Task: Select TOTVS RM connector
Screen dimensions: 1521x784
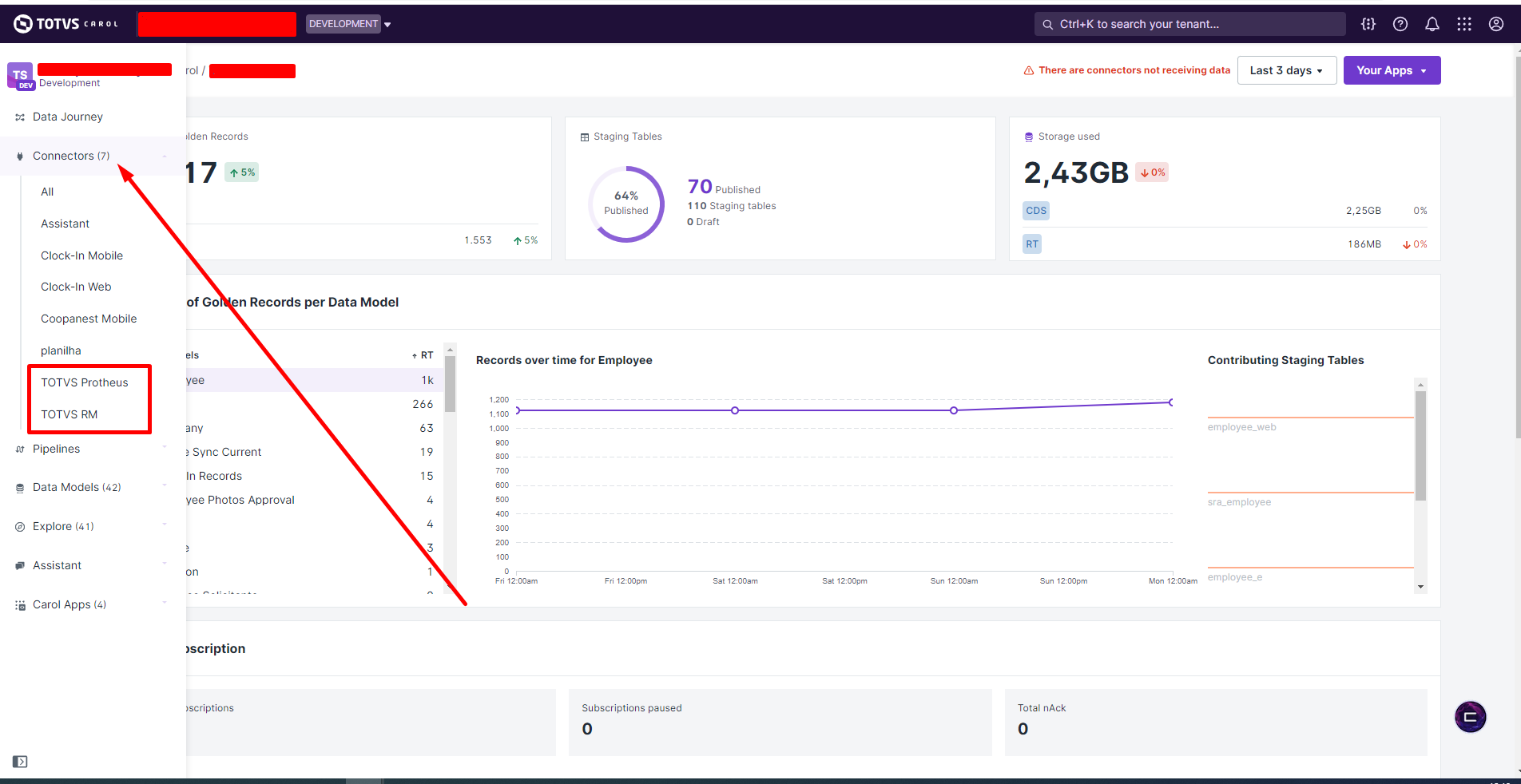Action: coord(69,414)
